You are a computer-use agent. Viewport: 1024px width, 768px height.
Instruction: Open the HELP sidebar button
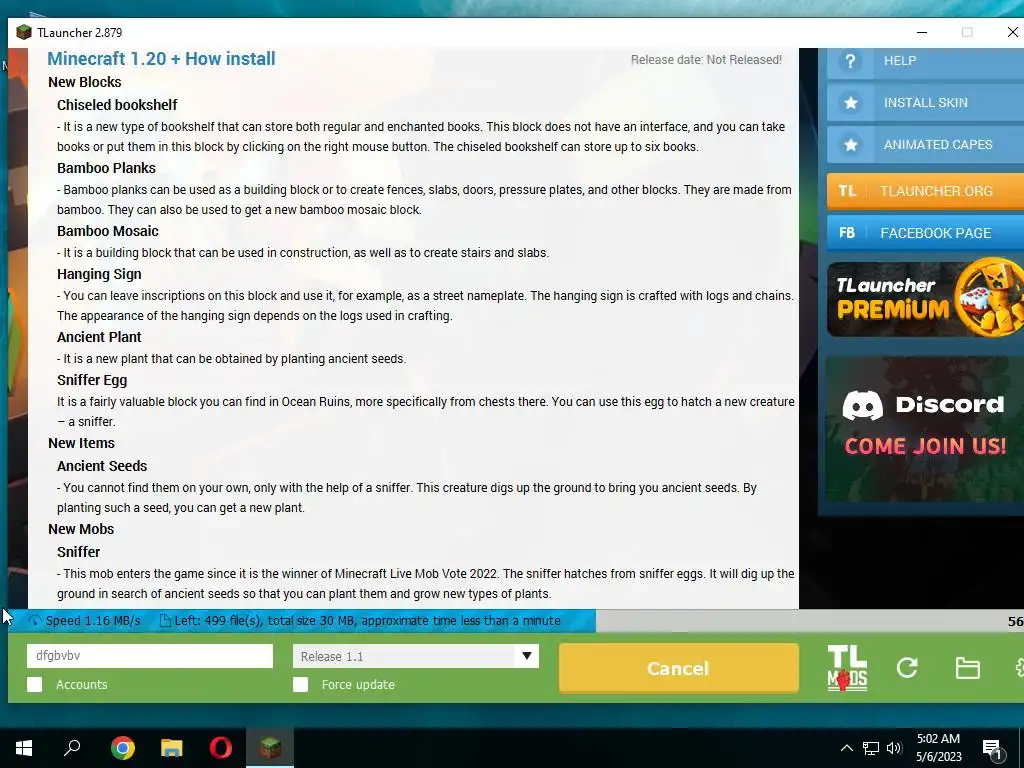click(x=925, y=61)
